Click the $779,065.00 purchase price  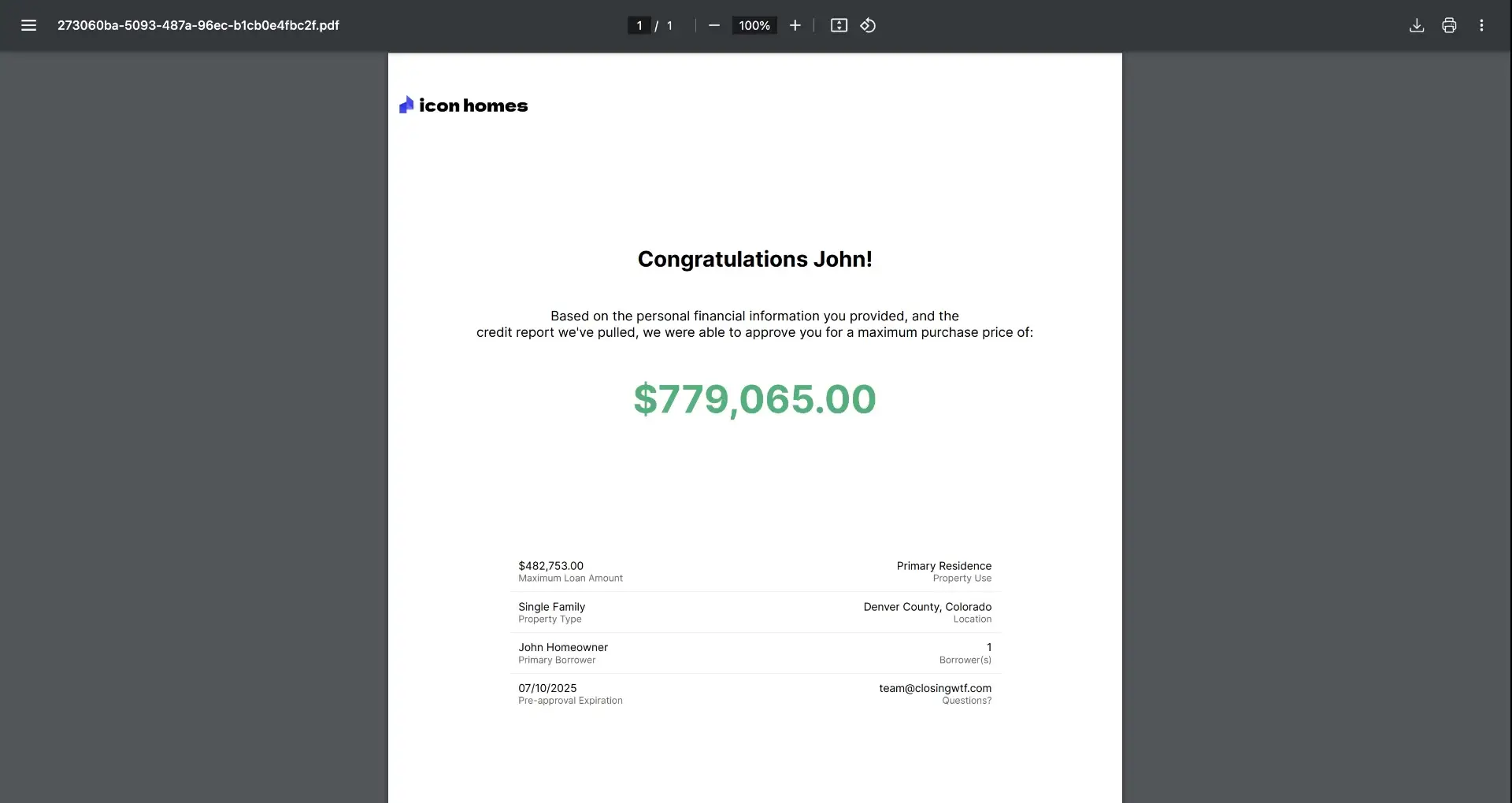pos(754,399)
